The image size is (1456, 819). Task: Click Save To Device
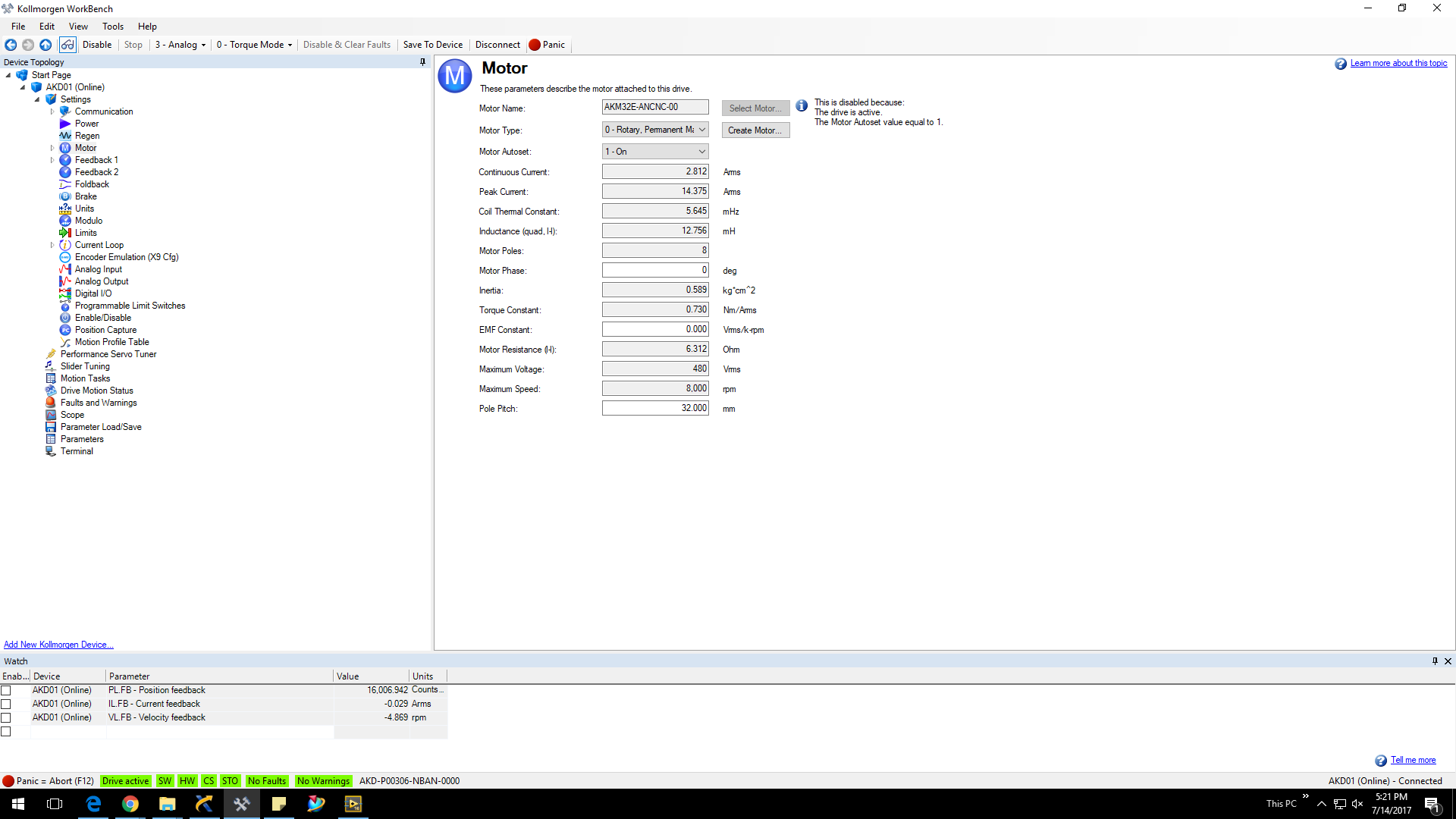[x=433, y=45]
